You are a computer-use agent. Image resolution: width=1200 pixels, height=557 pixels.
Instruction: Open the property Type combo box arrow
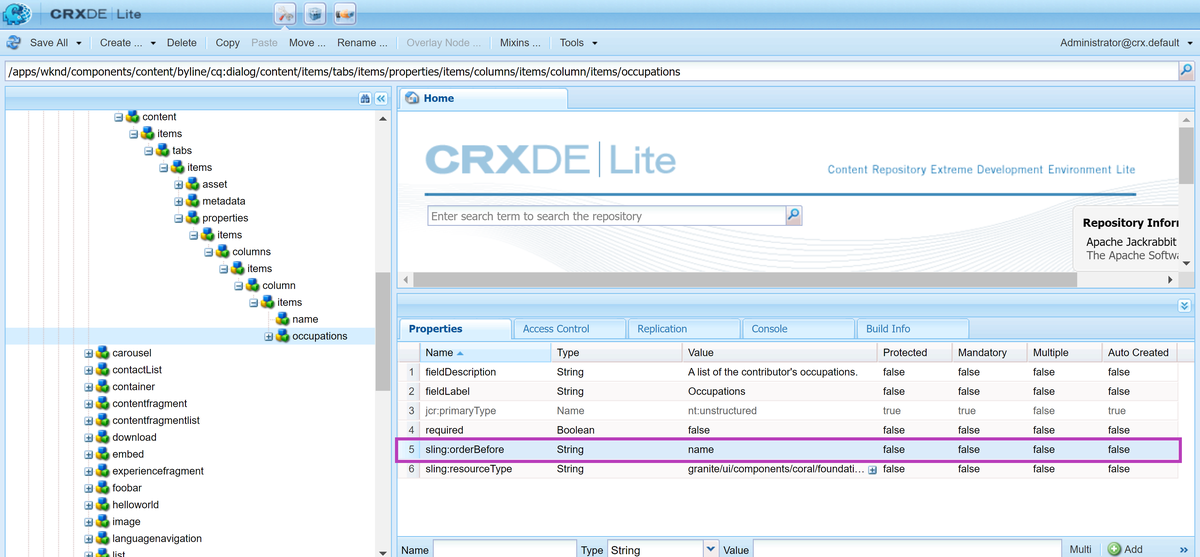click(x=710, y=549)
